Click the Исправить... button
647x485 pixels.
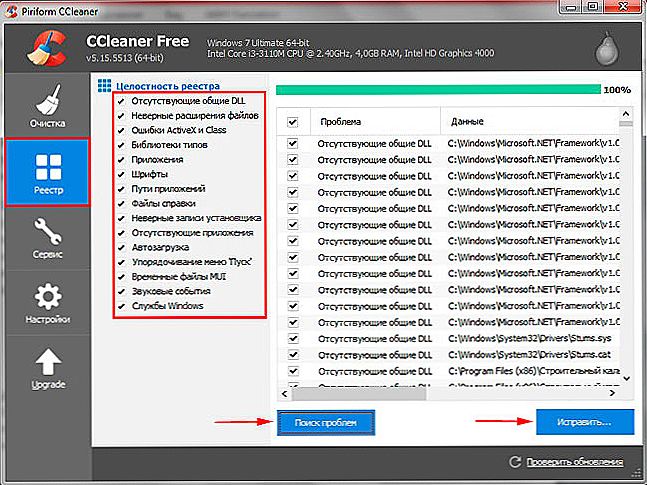pos(585,422)
